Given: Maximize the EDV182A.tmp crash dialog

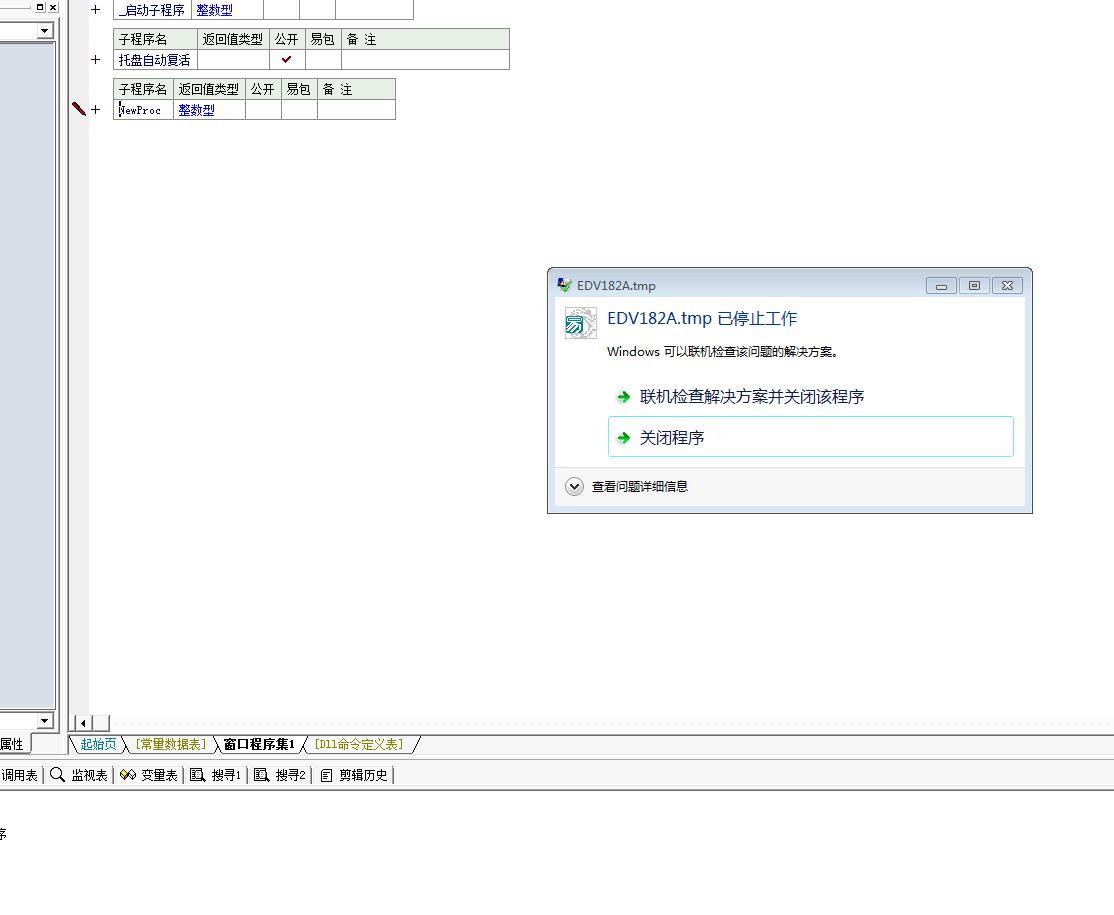Looking at the screenshot, I should click(974, 286).
